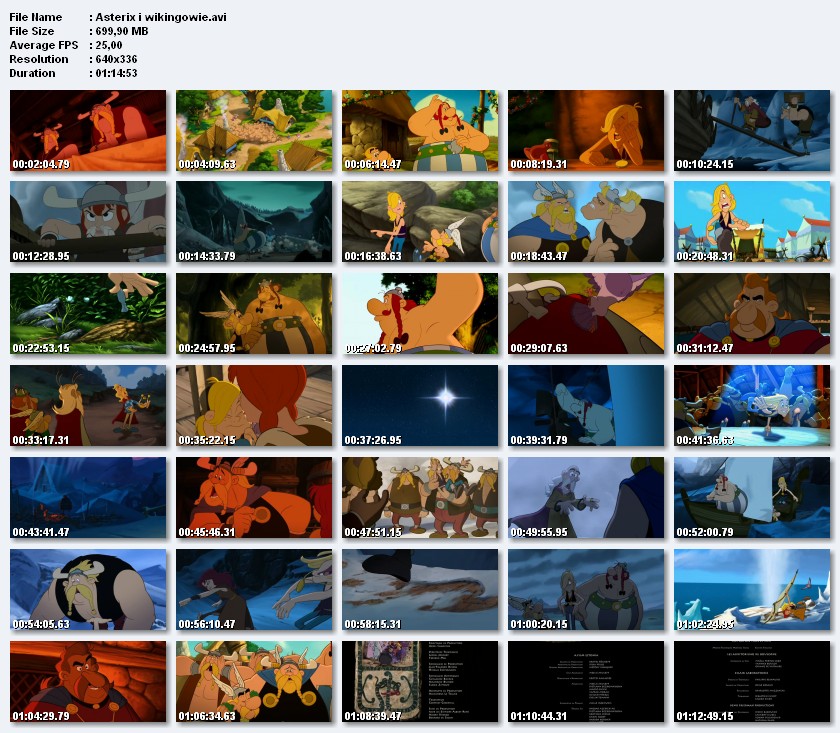
Task: Click the frame timestamped 00:06:14.47
Action: click(420, 130)
